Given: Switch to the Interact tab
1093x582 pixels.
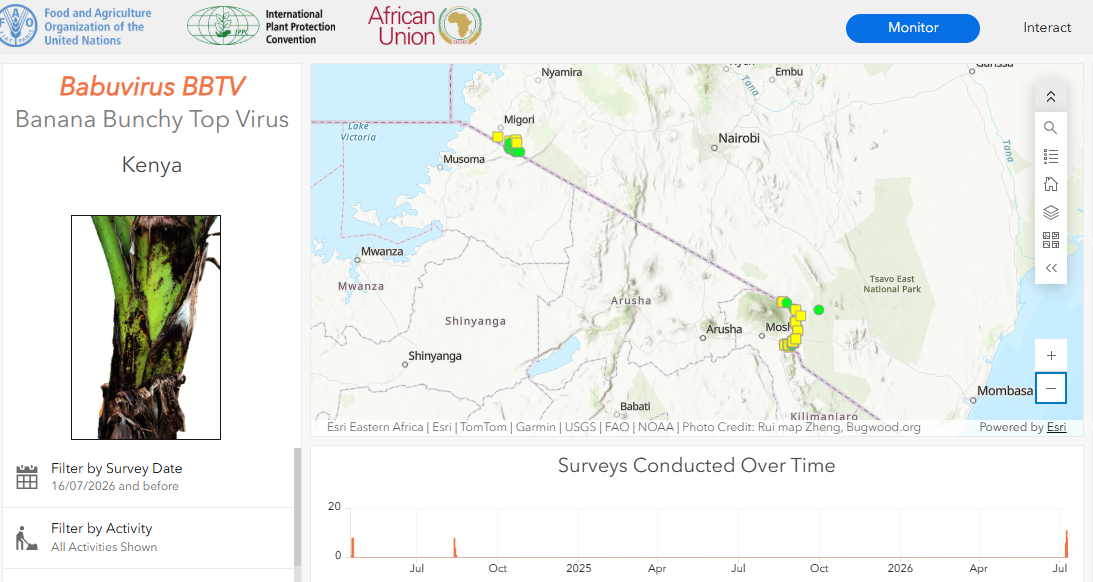Looking at the screenshot, I should 1046,28.
